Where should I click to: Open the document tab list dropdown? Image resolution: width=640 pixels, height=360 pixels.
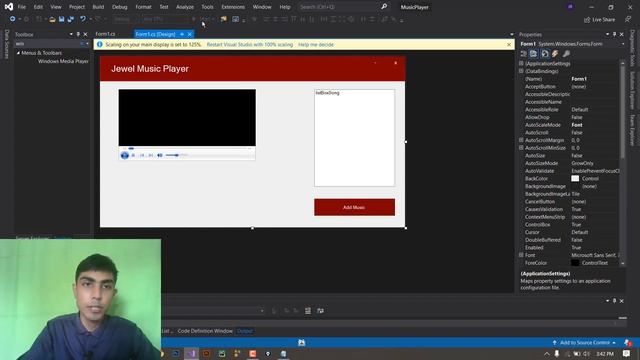coord(512,34)
